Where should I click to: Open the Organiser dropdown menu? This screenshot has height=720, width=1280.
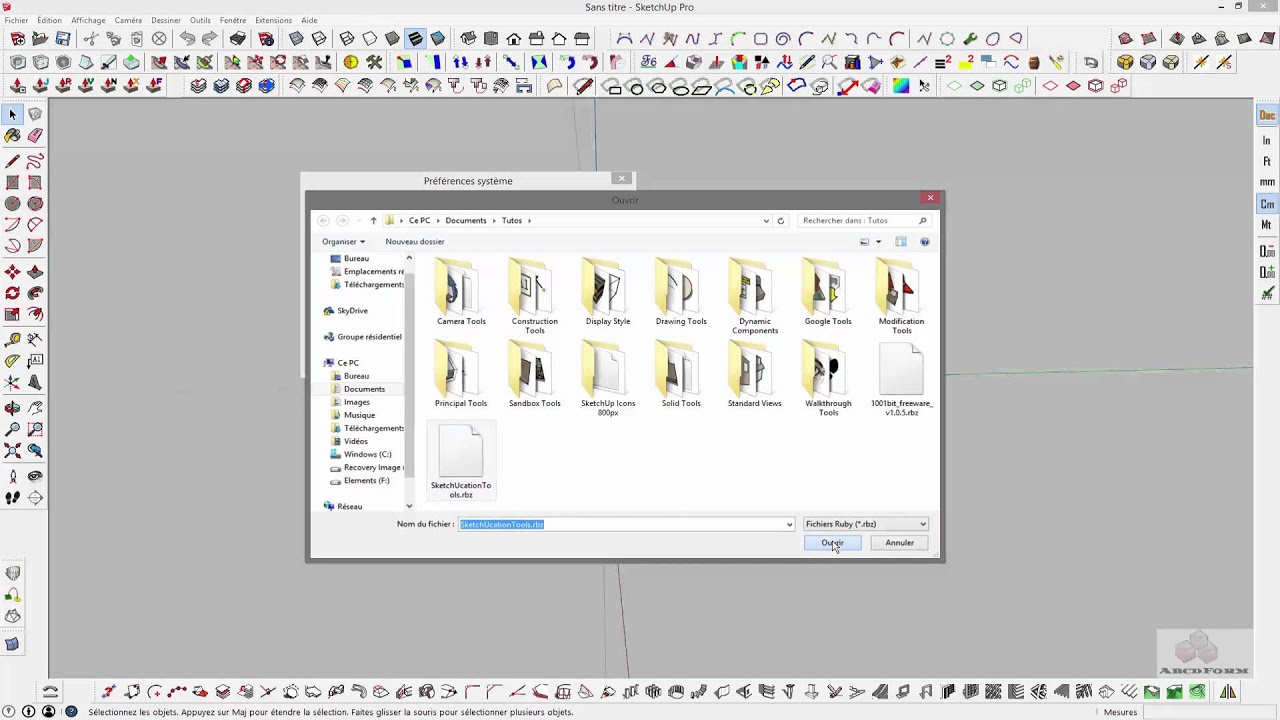coord(343,242)
